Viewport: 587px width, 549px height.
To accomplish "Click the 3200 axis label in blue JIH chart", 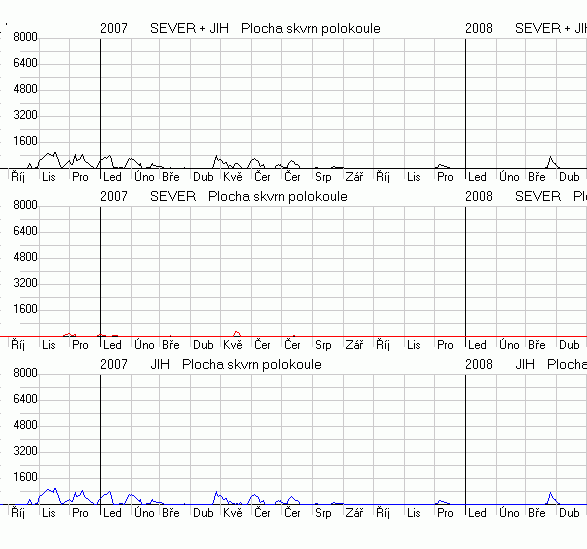I will pos(25,451).
